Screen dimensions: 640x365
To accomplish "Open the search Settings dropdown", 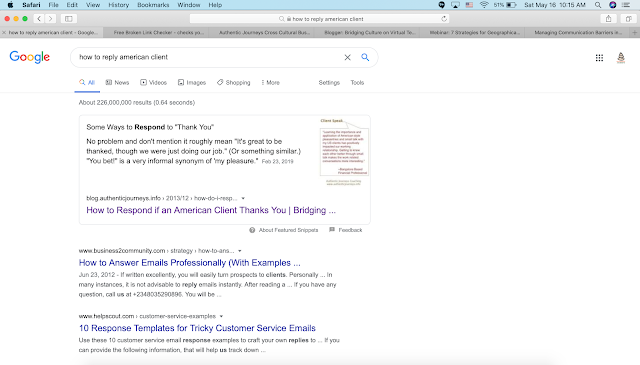I will coord(329,82).
